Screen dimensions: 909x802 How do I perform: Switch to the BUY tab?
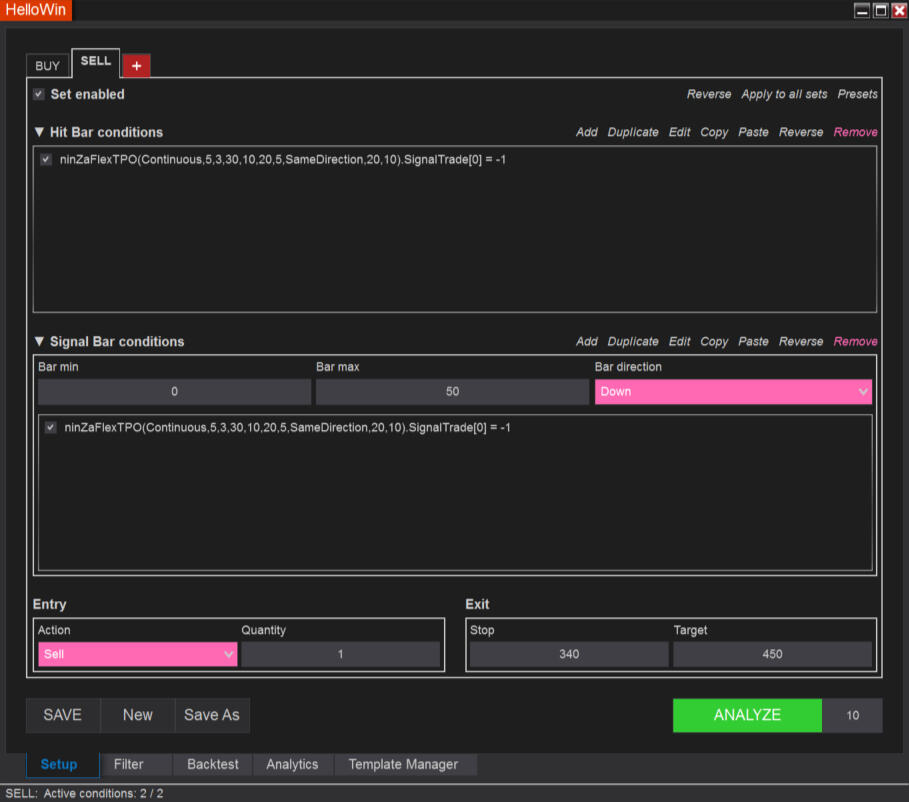click(x=48, y=66)
